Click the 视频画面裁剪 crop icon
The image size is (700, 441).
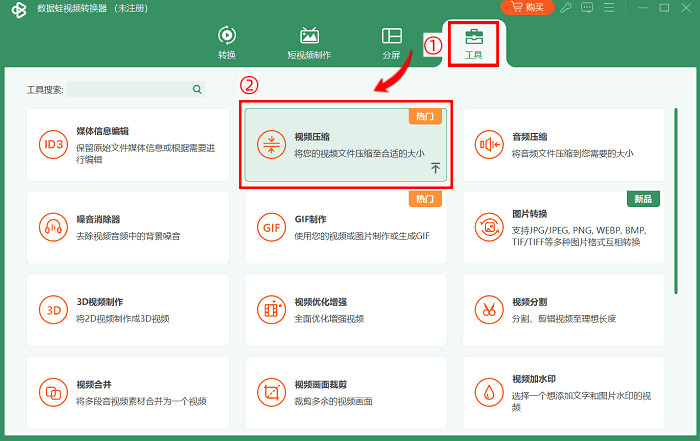click(271, 392)
